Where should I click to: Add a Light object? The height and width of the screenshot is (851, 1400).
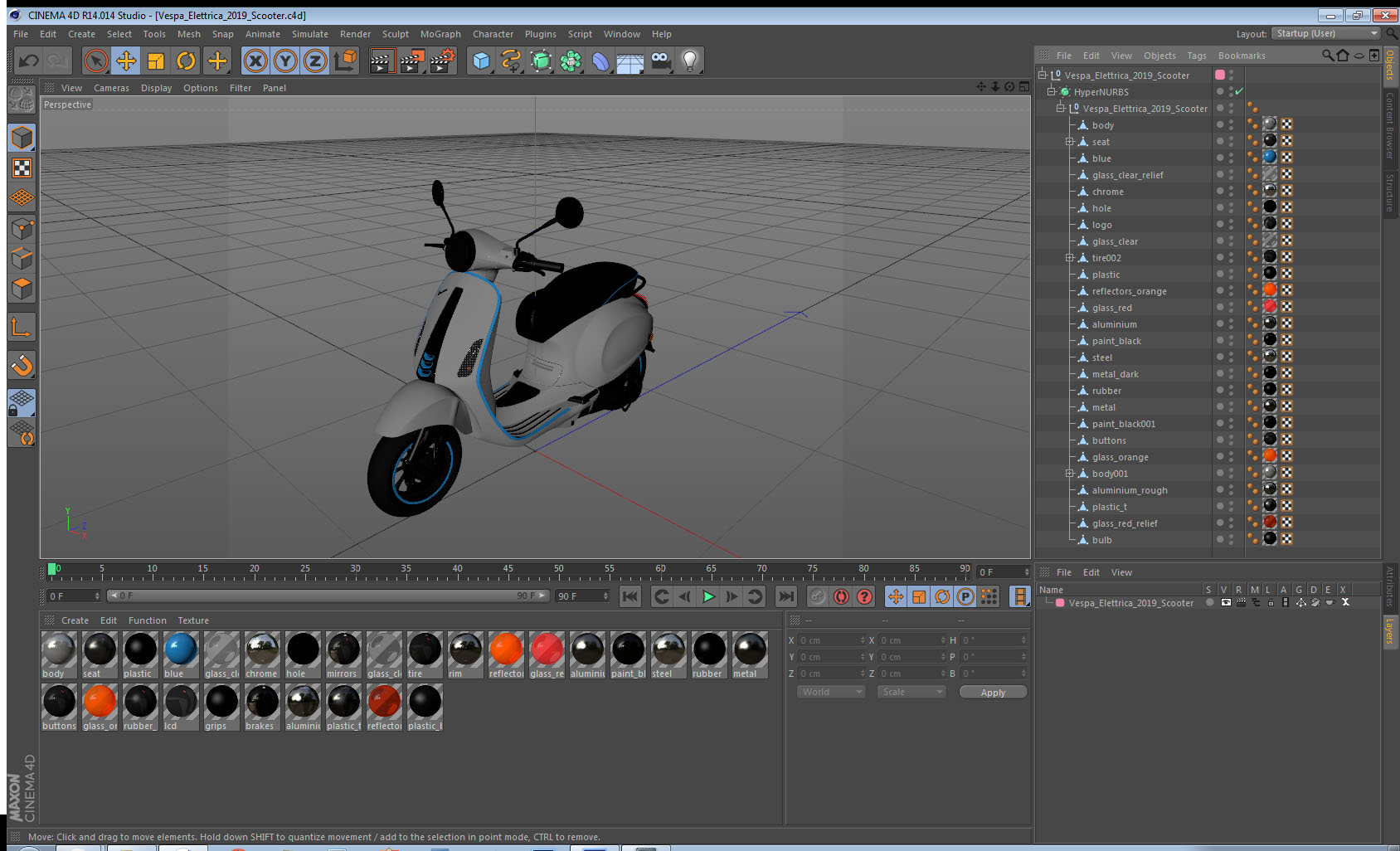[x=690, y=61]
